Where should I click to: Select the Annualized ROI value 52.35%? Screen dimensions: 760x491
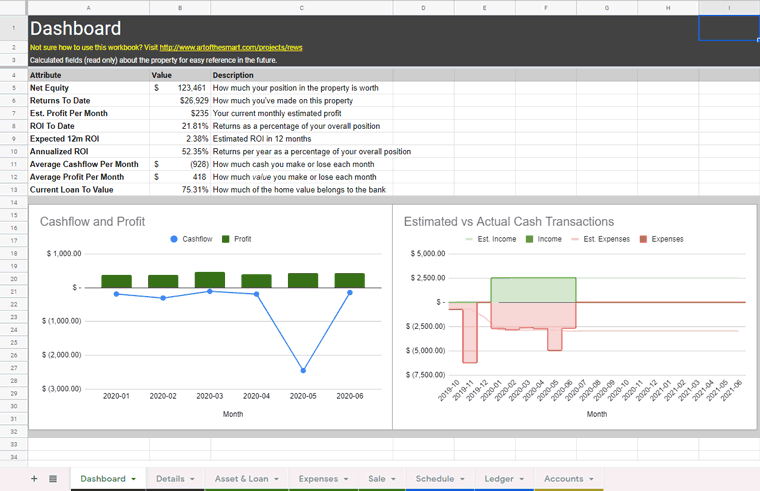(180, 151)
